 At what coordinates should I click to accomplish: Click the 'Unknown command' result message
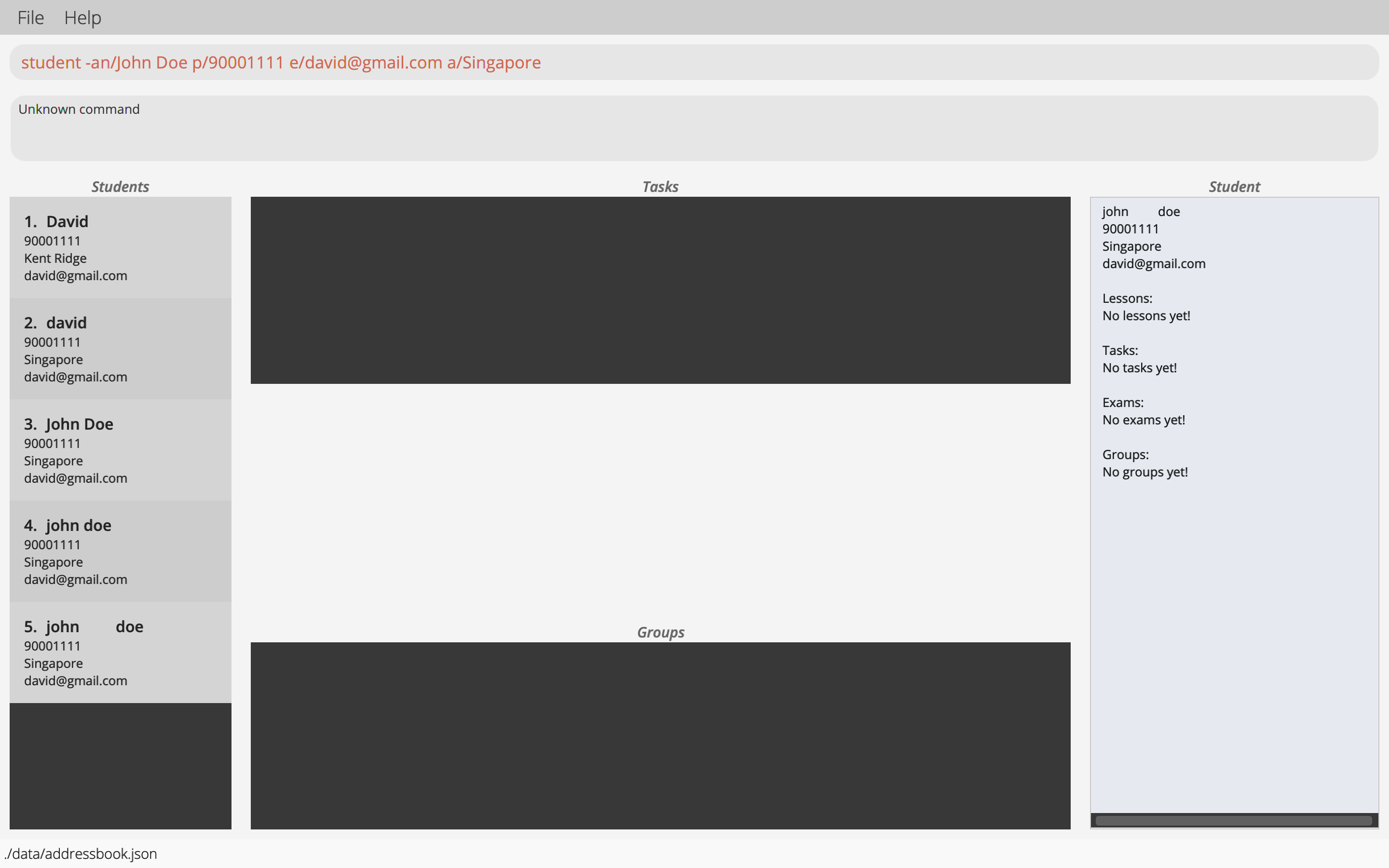(79, 109)
